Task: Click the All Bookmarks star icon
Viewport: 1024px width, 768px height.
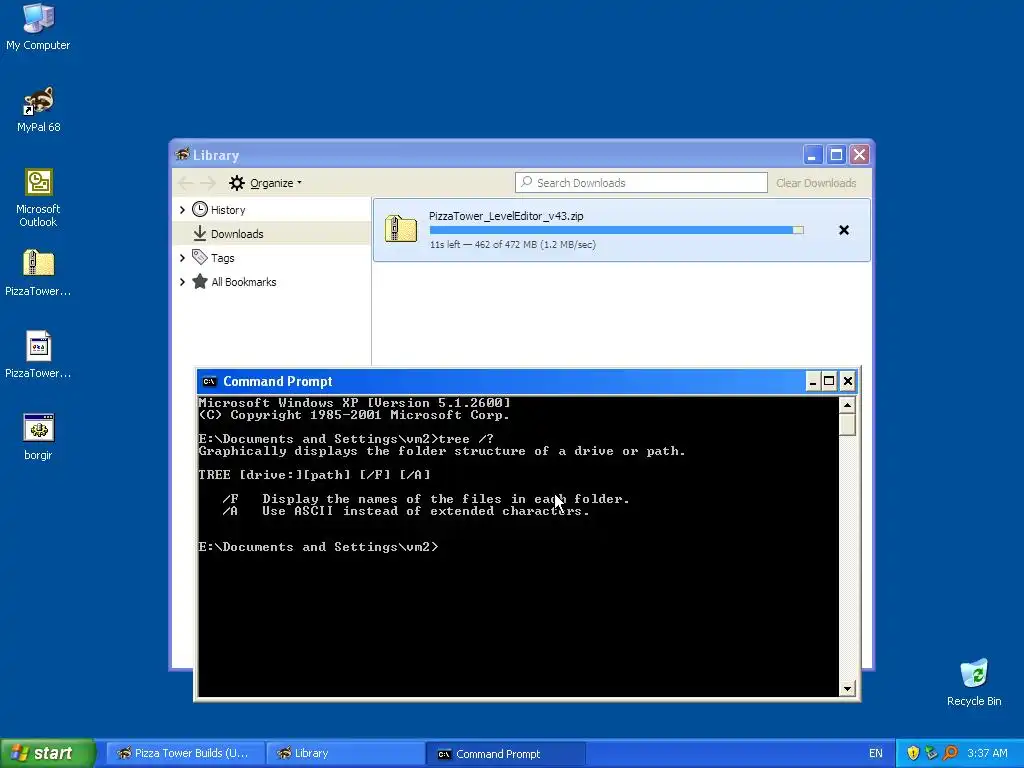Action: coord(200,281)
